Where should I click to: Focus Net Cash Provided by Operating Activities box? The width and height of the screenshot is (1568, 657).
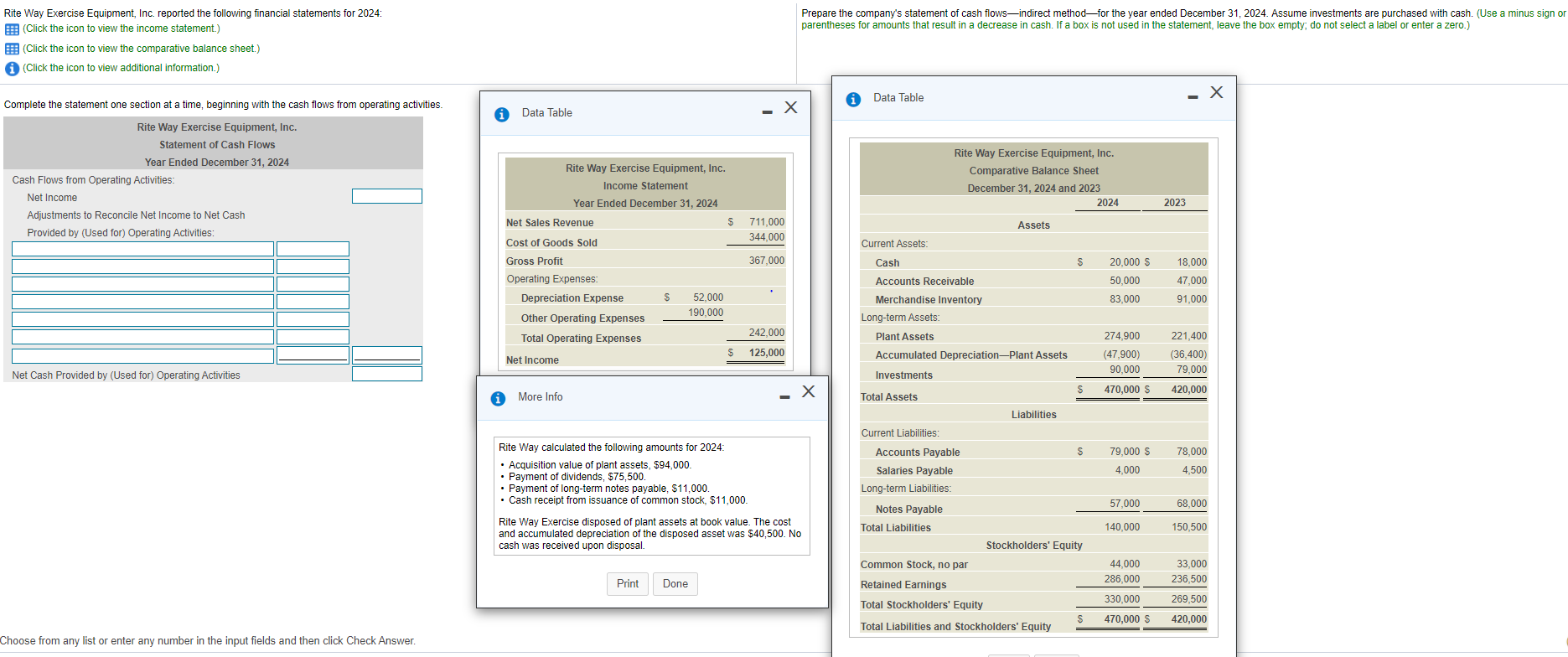coord(387,374)
